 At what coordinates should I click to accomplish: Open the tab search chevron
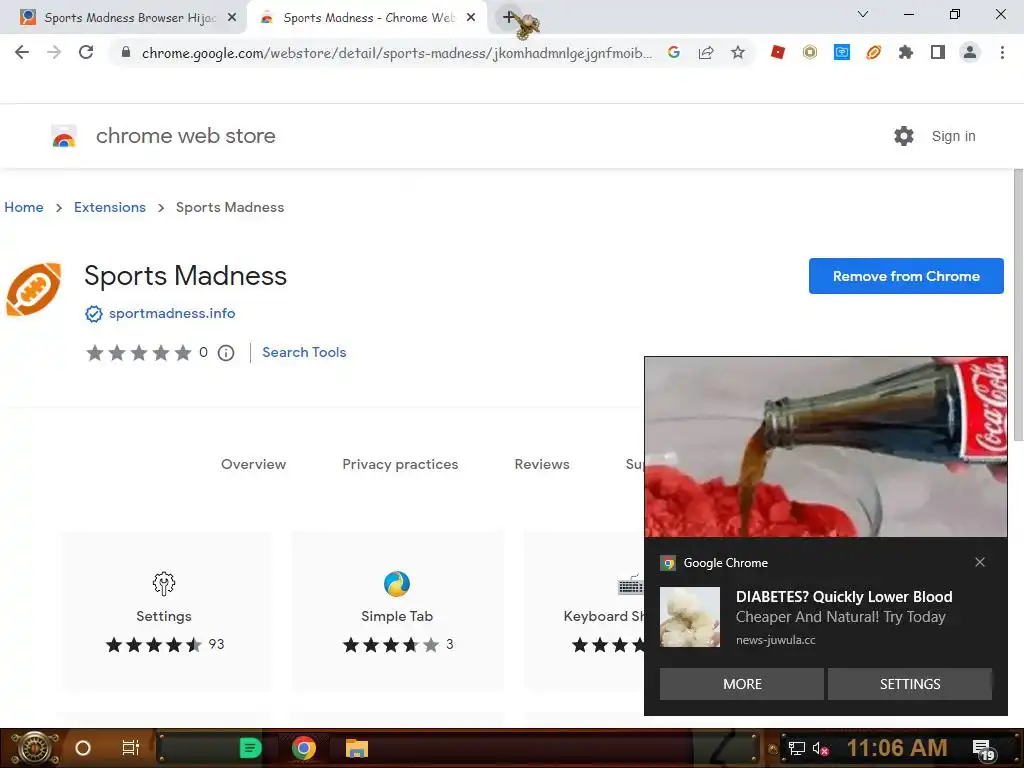tap(863, 14)
